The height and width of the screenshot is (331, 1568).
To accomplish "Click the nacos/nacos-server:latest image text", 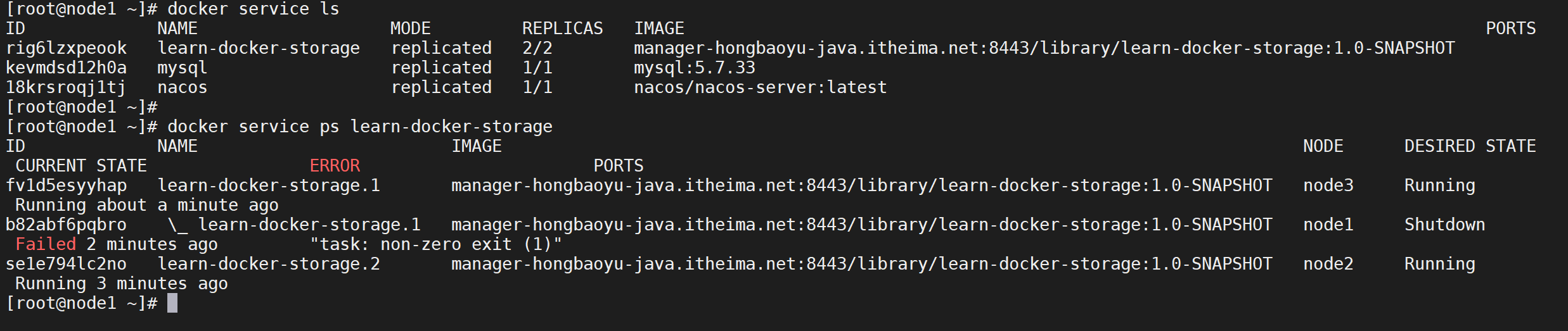I will coord(760,87).
